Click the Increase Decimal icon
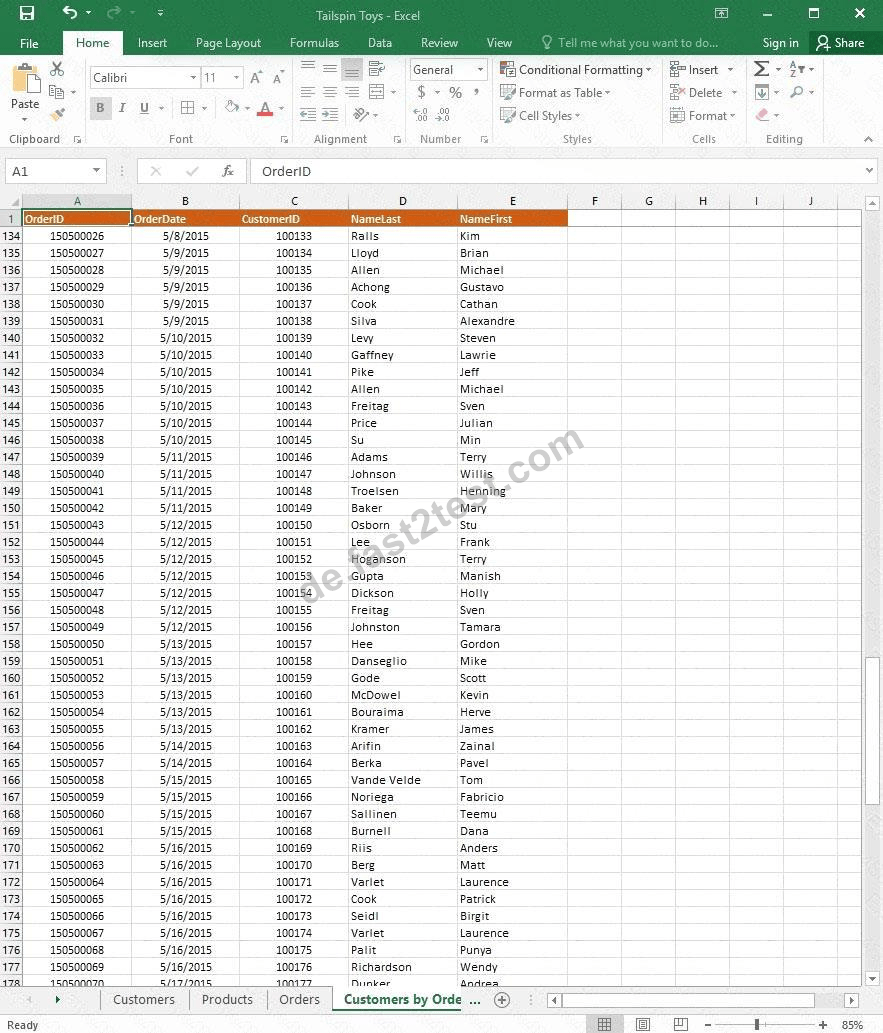883x1033 pixels. click(x=421, y=115)
